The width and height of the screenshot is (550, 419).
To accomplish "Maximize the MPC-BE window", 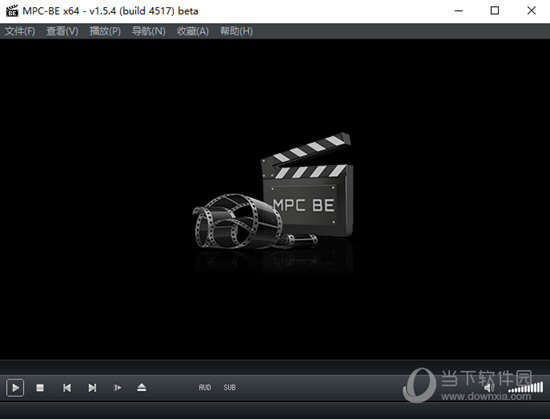I will tap(495, 11).
